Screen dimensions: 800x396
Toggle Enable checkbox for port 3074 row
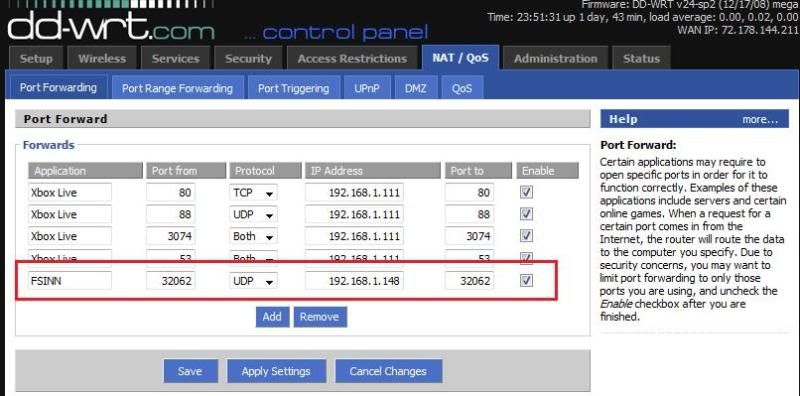point(527,236)
